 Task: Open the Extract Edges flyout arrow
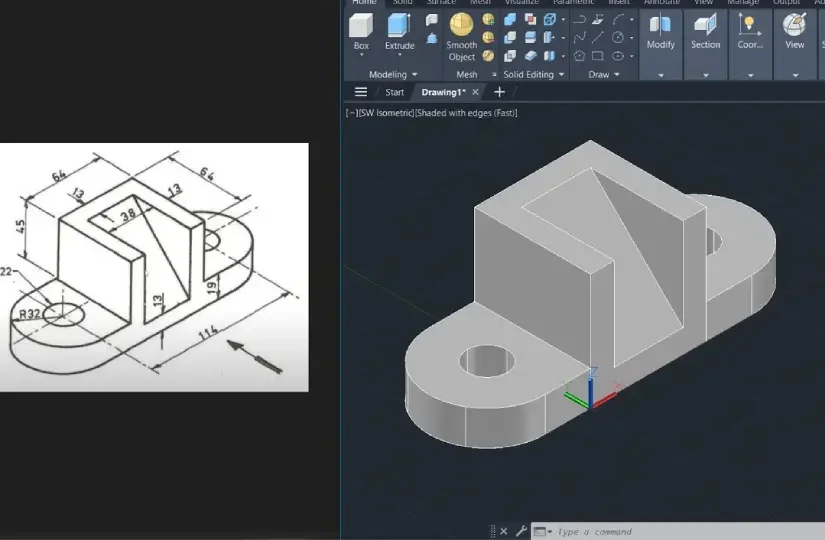[x=563, y=20]
